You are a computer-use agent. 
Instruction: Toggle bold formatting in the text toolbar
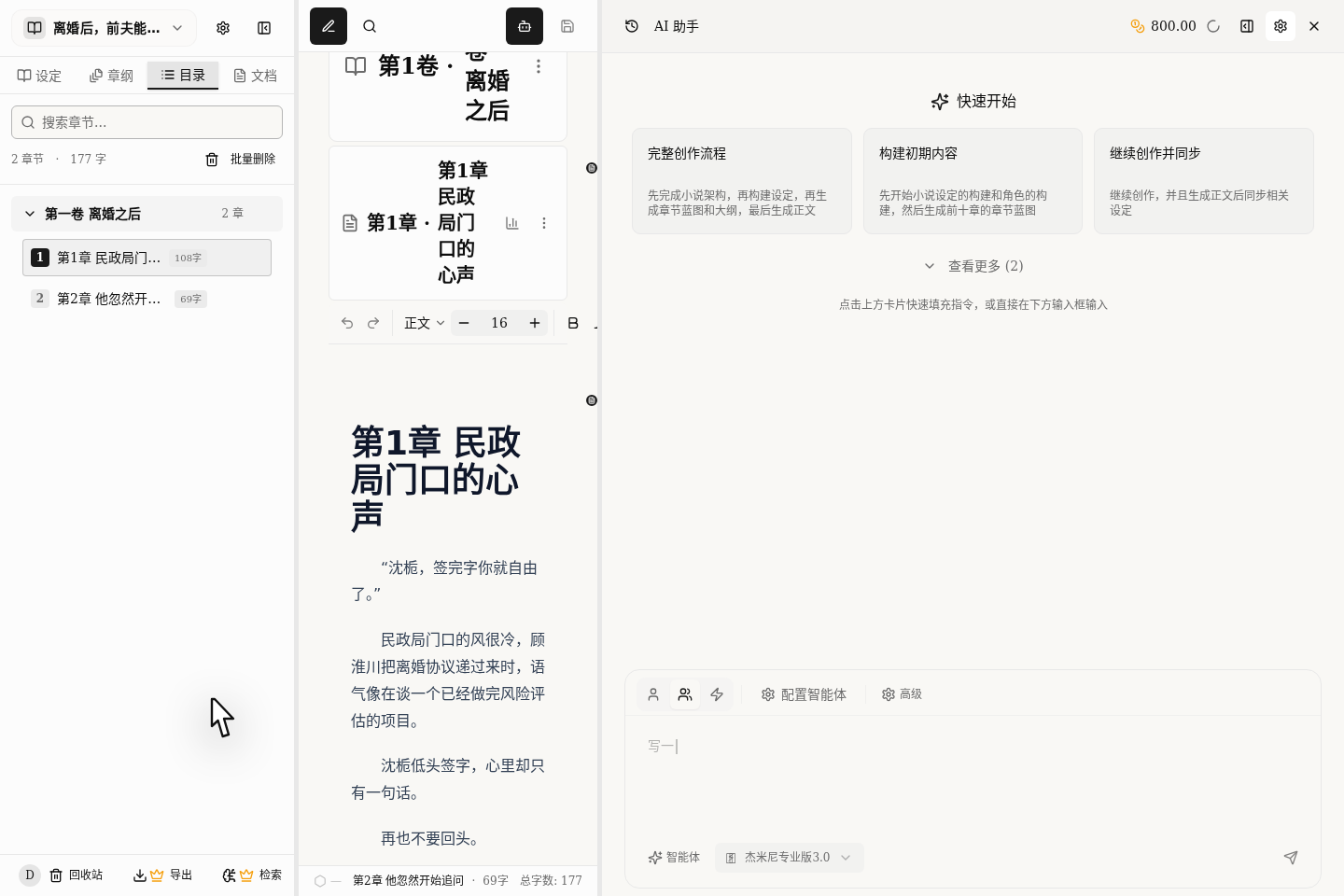tap(573, 323)
